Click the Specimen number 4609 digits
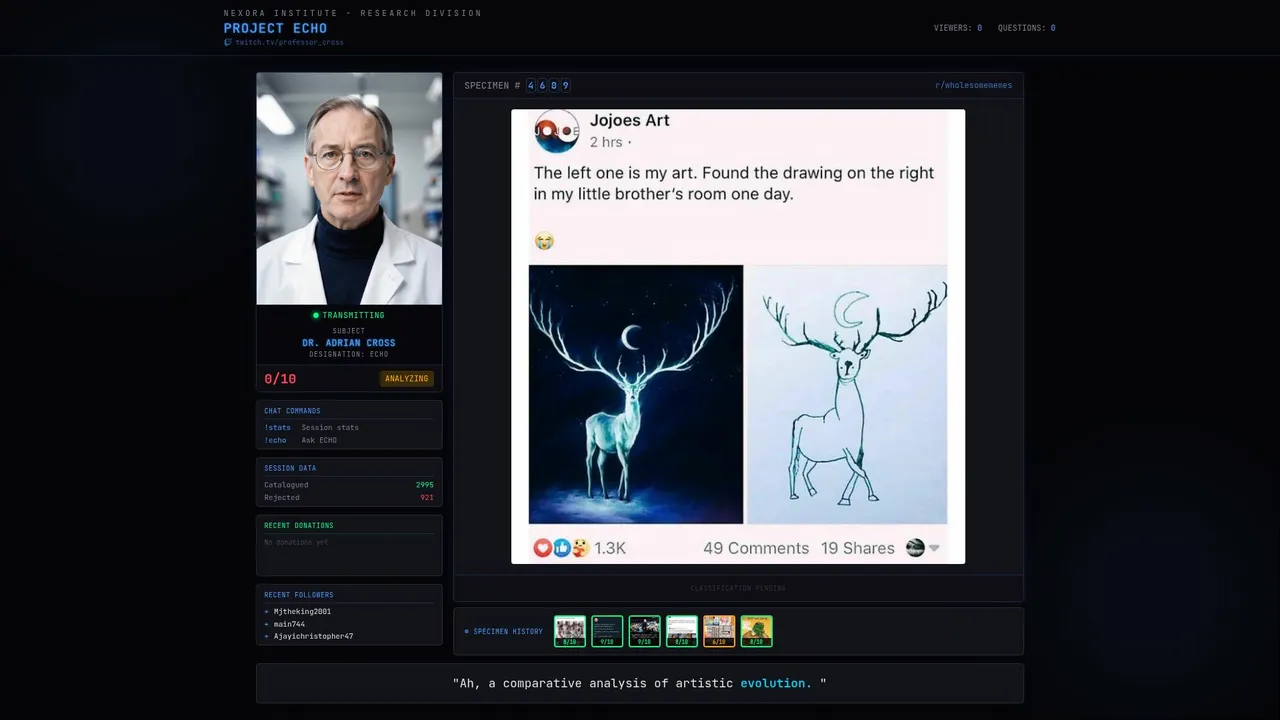The height and width of the screenshot is (720, 1280). pyautogui.click(x=548, y=86)
